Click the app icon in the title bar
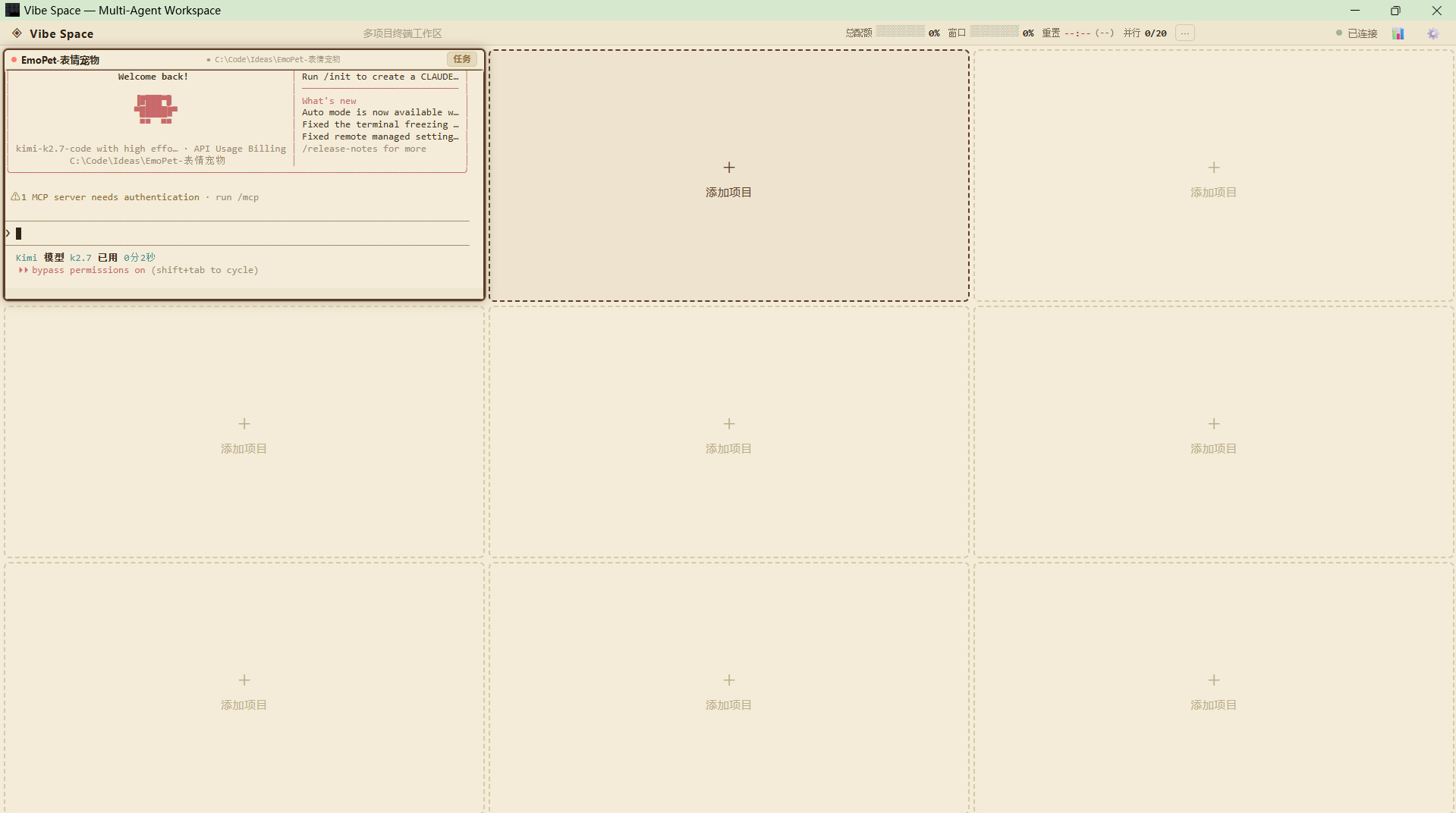This screenshot has height=813, width=1456. point(12,11)
